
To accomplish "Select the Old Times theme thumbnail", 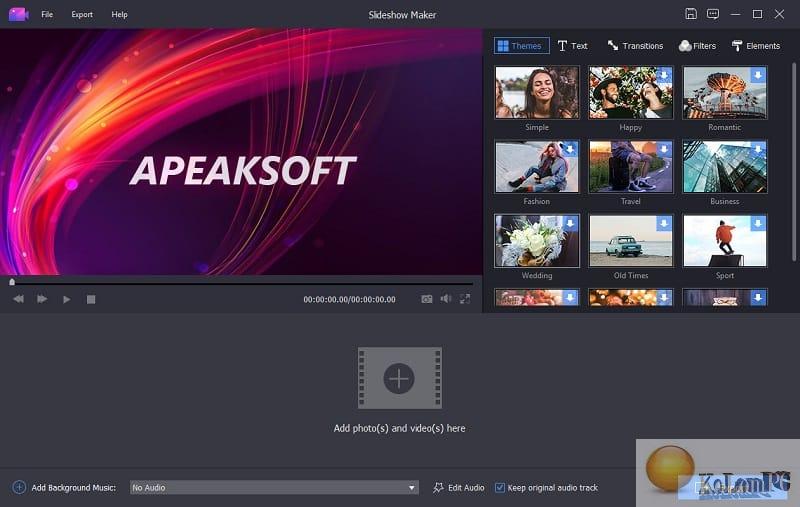I will (631, 241).
